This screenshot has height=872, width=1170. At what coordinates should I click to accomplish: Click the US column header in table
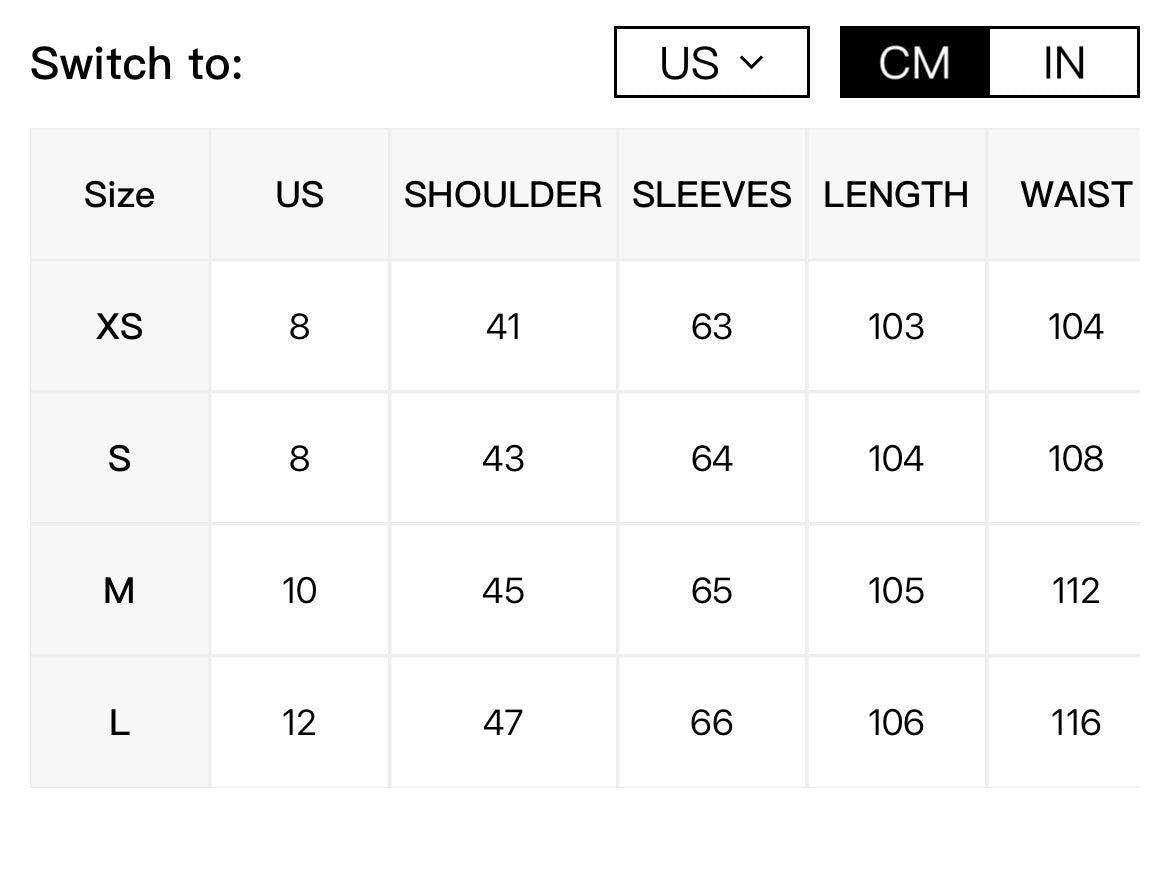coord(299,195)
